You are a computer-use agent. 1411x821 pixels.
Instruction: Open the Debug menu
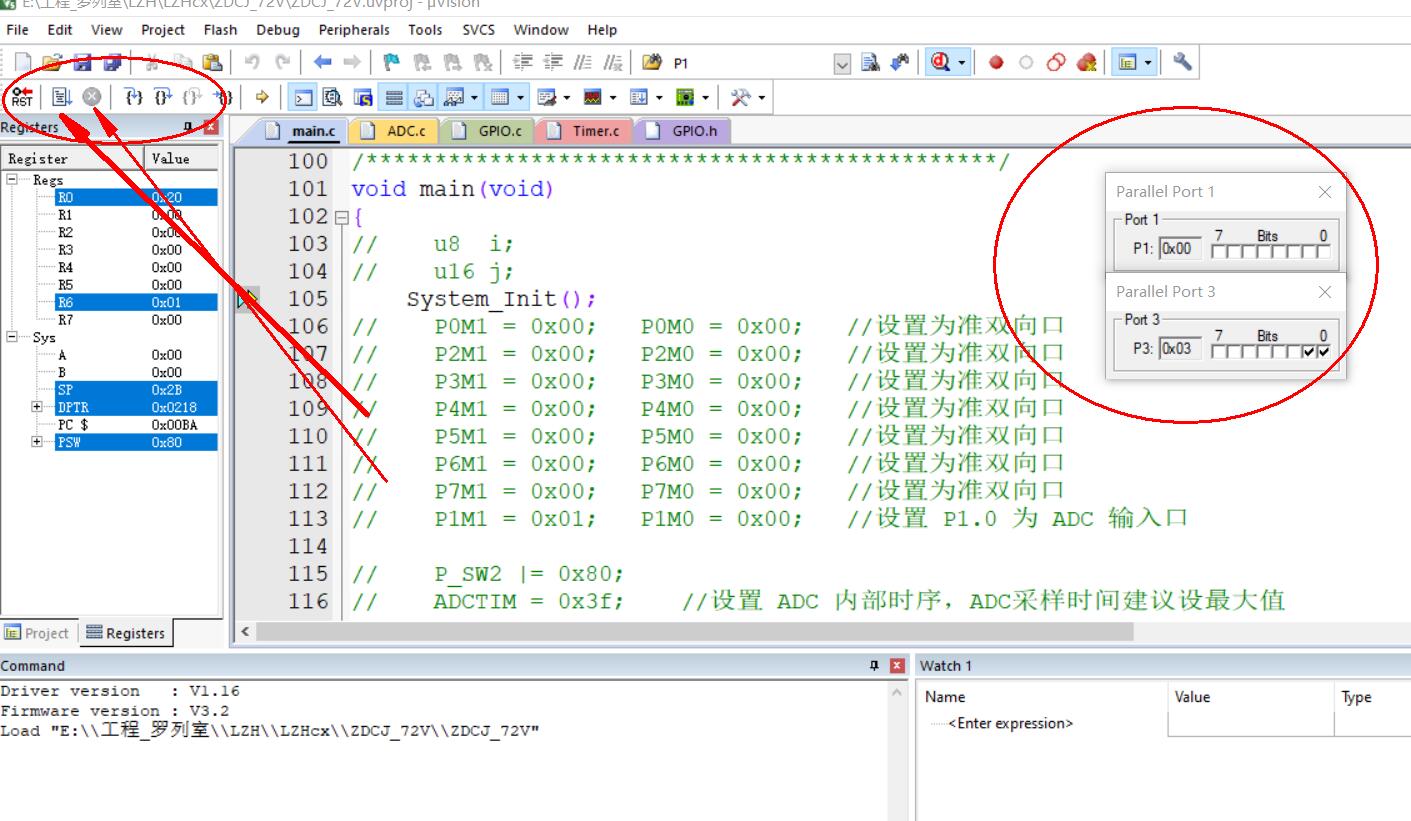[x=277, y=30]
